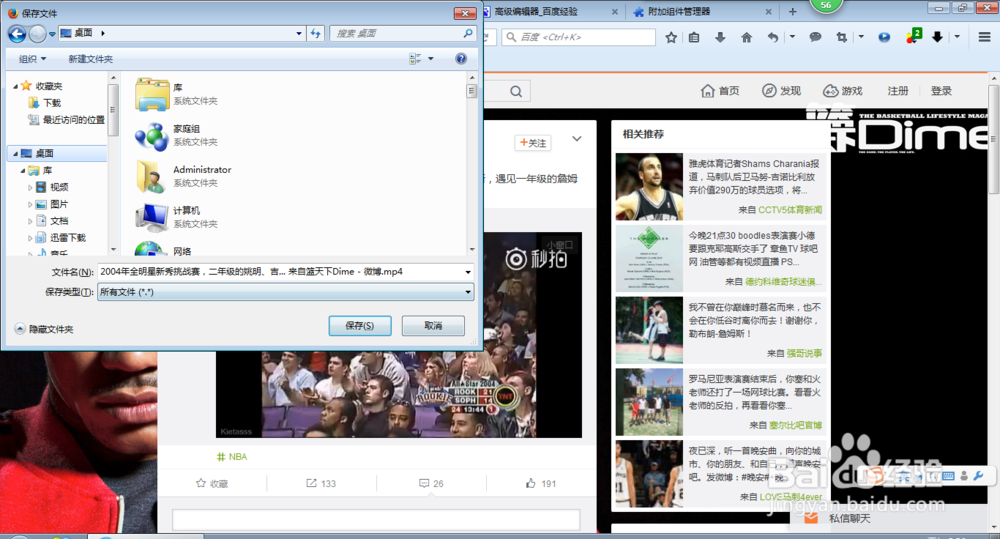Screen dimensions: 1000x539
Task: Refresh the save dialog location
Action: pyautogui.click(x=316, y=33)
